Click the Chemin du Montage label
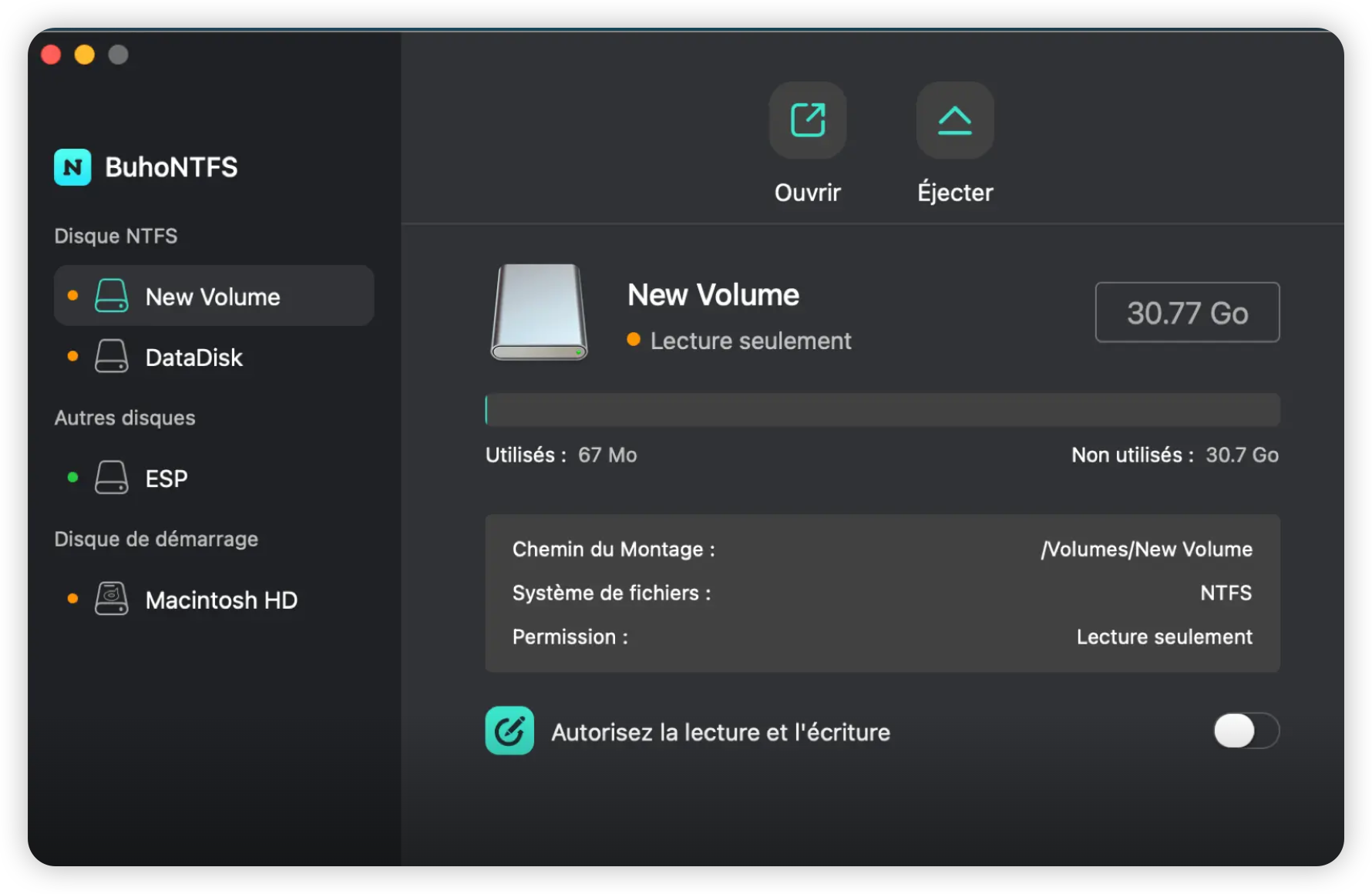 (614, 550)
